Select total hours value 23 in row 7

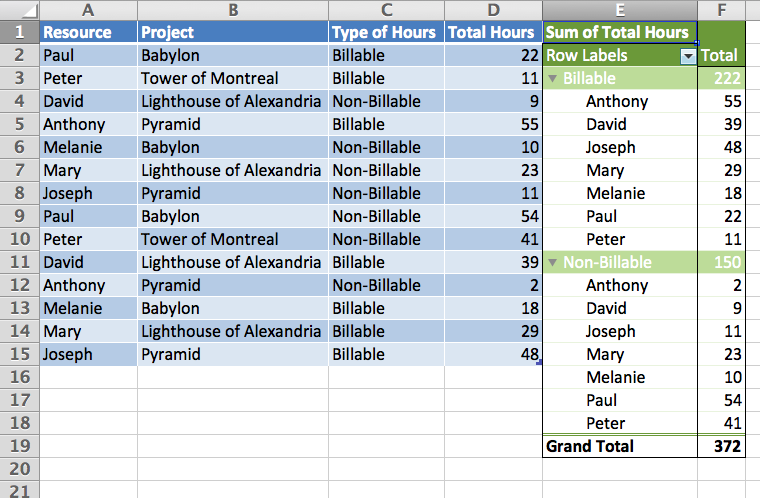pos(493,170)
